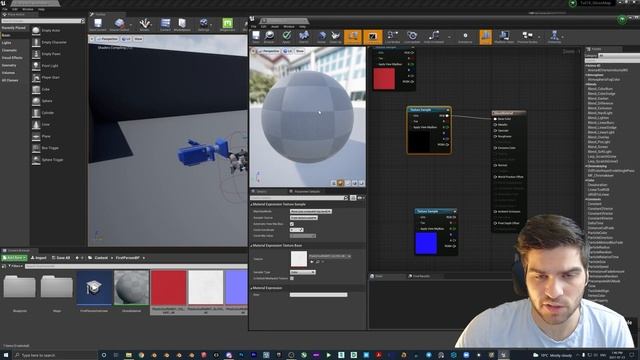640x360 pixels.
Task: Click blue Texture Sample node preview
Action: coord(426,243)
